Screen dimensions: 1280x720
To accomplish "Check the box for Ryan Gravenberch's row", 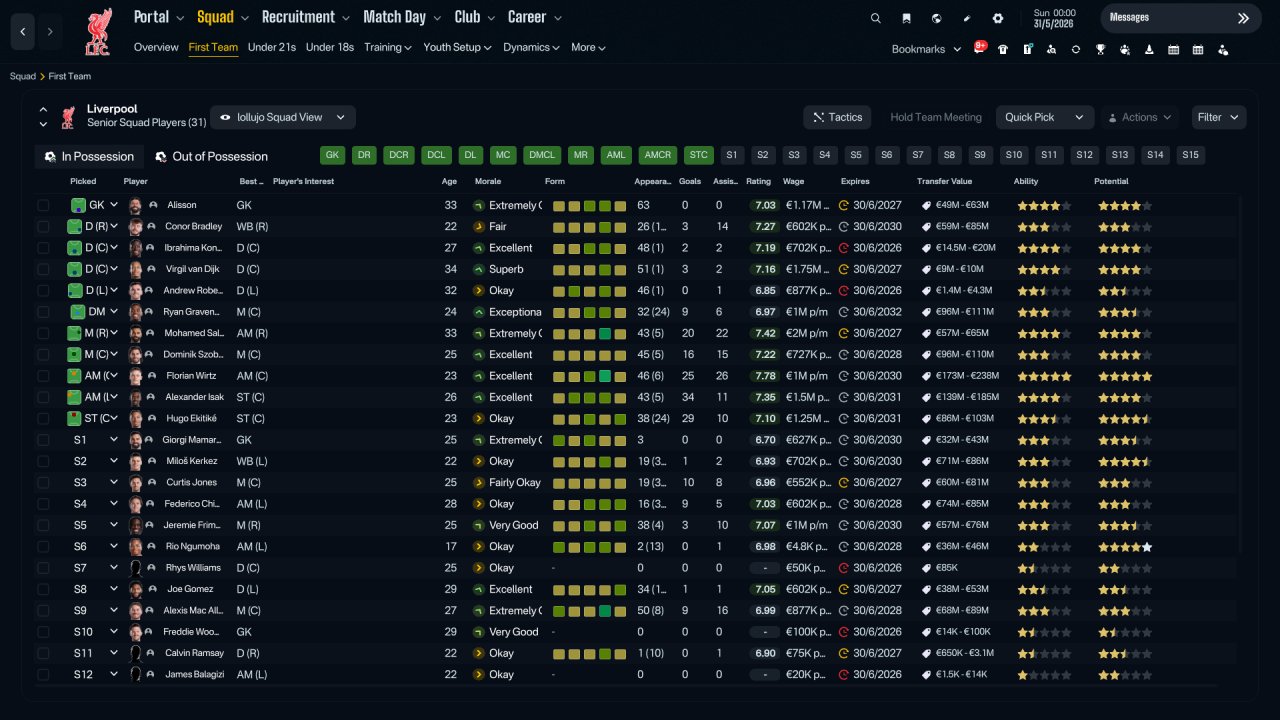I will pyautogui.click(x=43, y=312).
